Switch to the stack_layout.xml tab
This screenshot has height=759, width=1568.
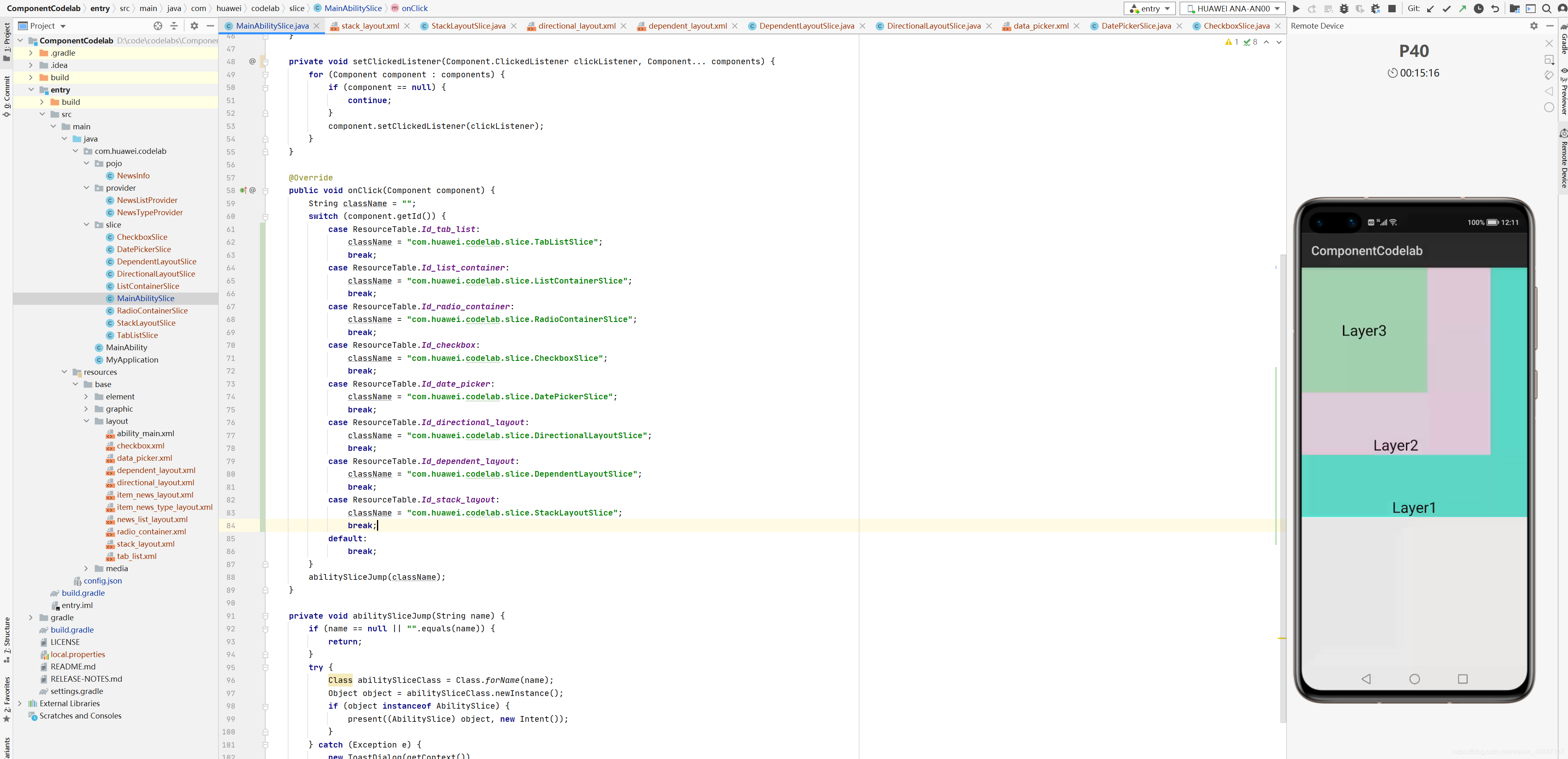tap(370, 25)
